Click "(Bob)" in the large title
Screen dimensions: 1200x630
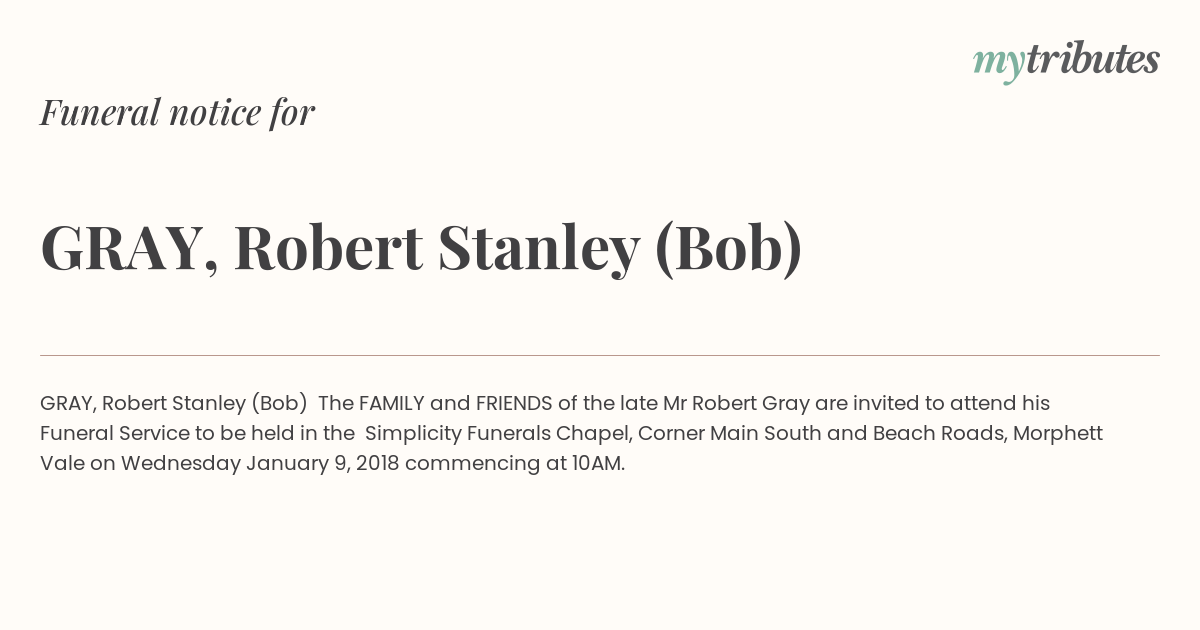click(x=728, y=248)
